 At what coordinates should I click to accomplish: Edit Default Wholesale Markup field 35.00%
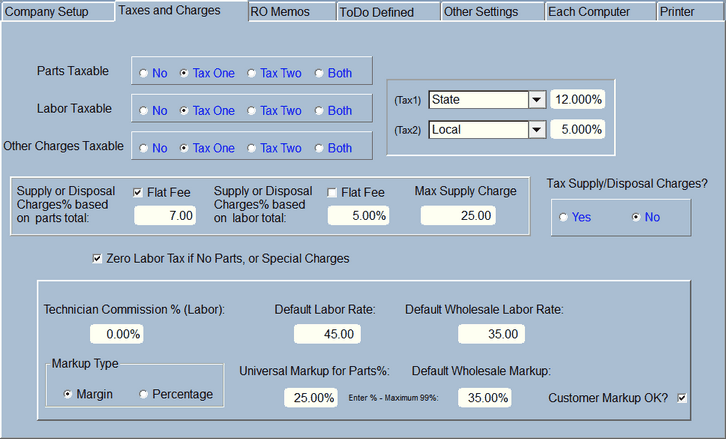pyautogui.click(x=485, y=398)
